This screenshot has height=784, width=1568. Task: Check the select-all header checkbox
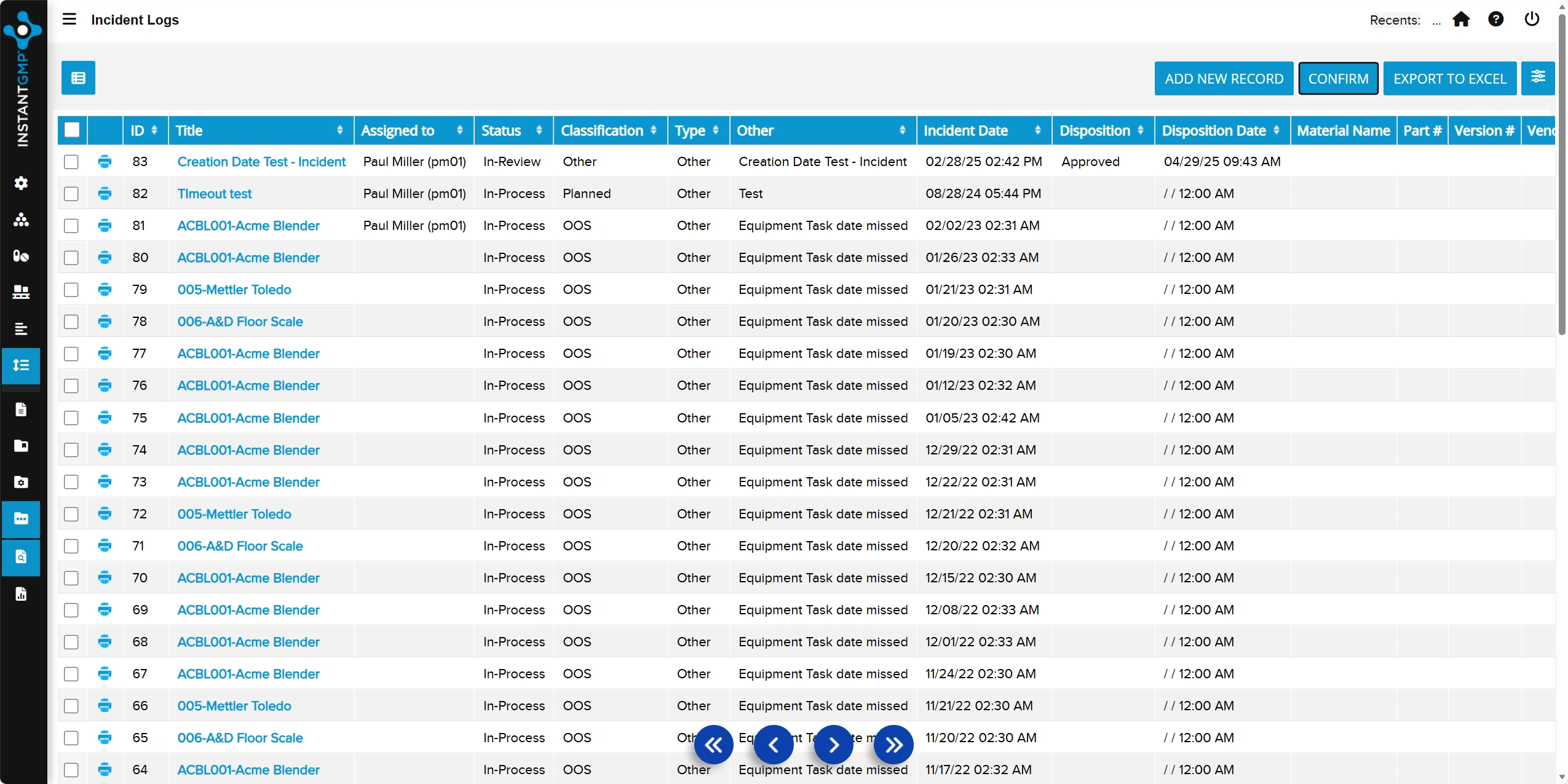pos(72,130)
